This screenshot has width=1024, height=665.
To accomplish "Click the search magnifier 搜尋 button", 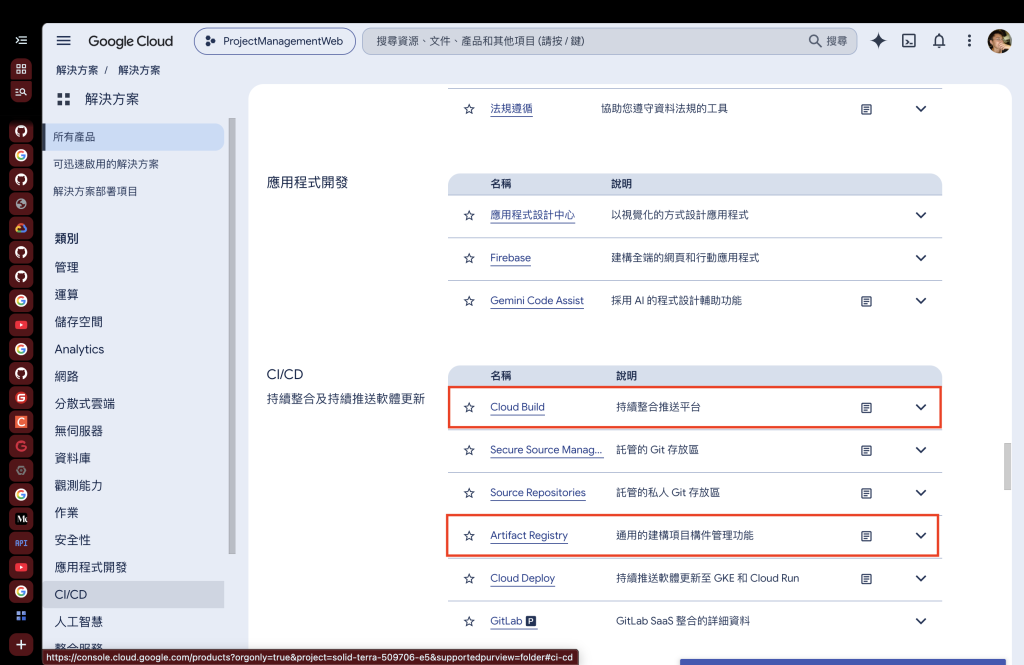I will [x=827, y=41].
